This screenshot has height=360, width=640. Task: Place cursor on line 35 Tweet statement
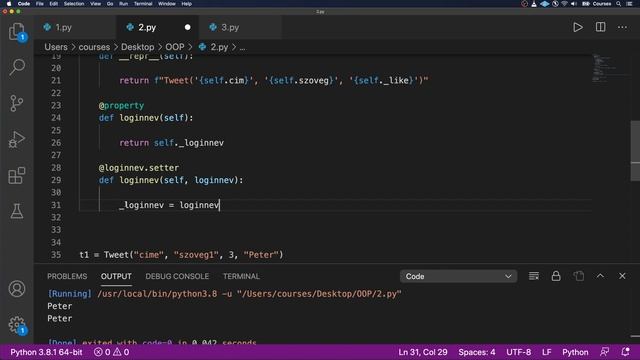pyautogui.click(x=181, y=255)
